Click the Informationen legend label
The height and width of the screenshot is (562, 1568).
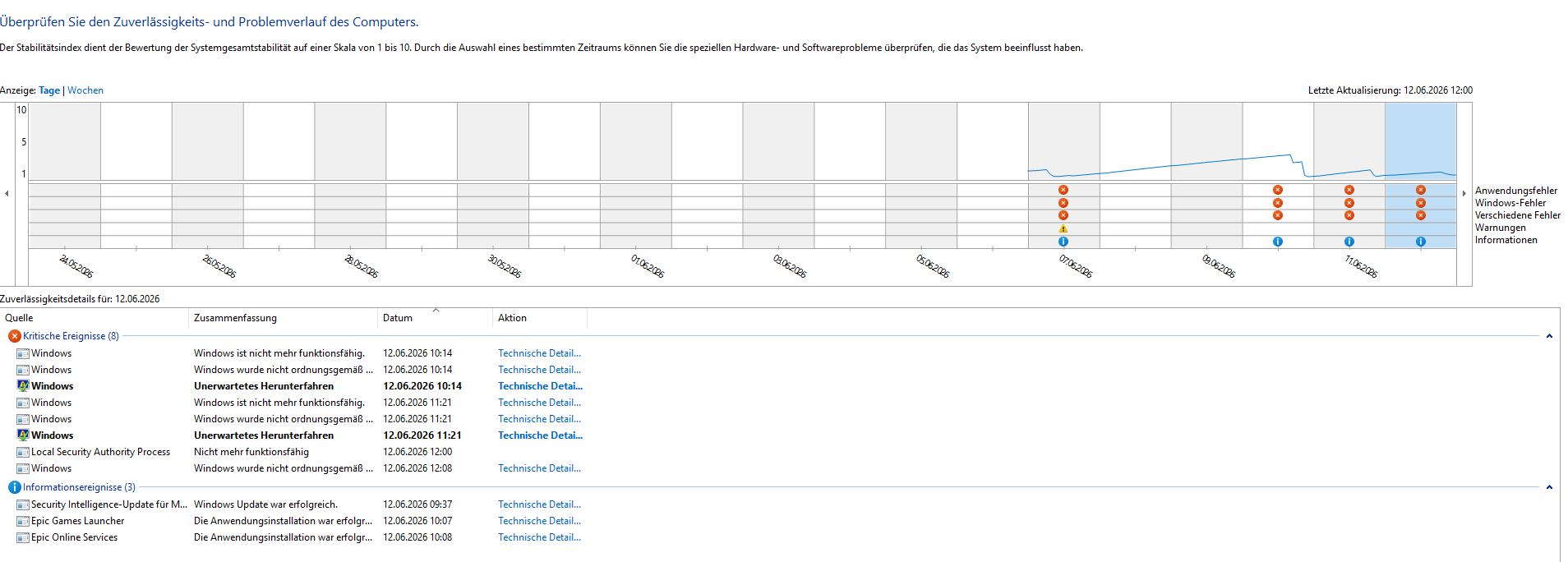[x=1506, y=240]
